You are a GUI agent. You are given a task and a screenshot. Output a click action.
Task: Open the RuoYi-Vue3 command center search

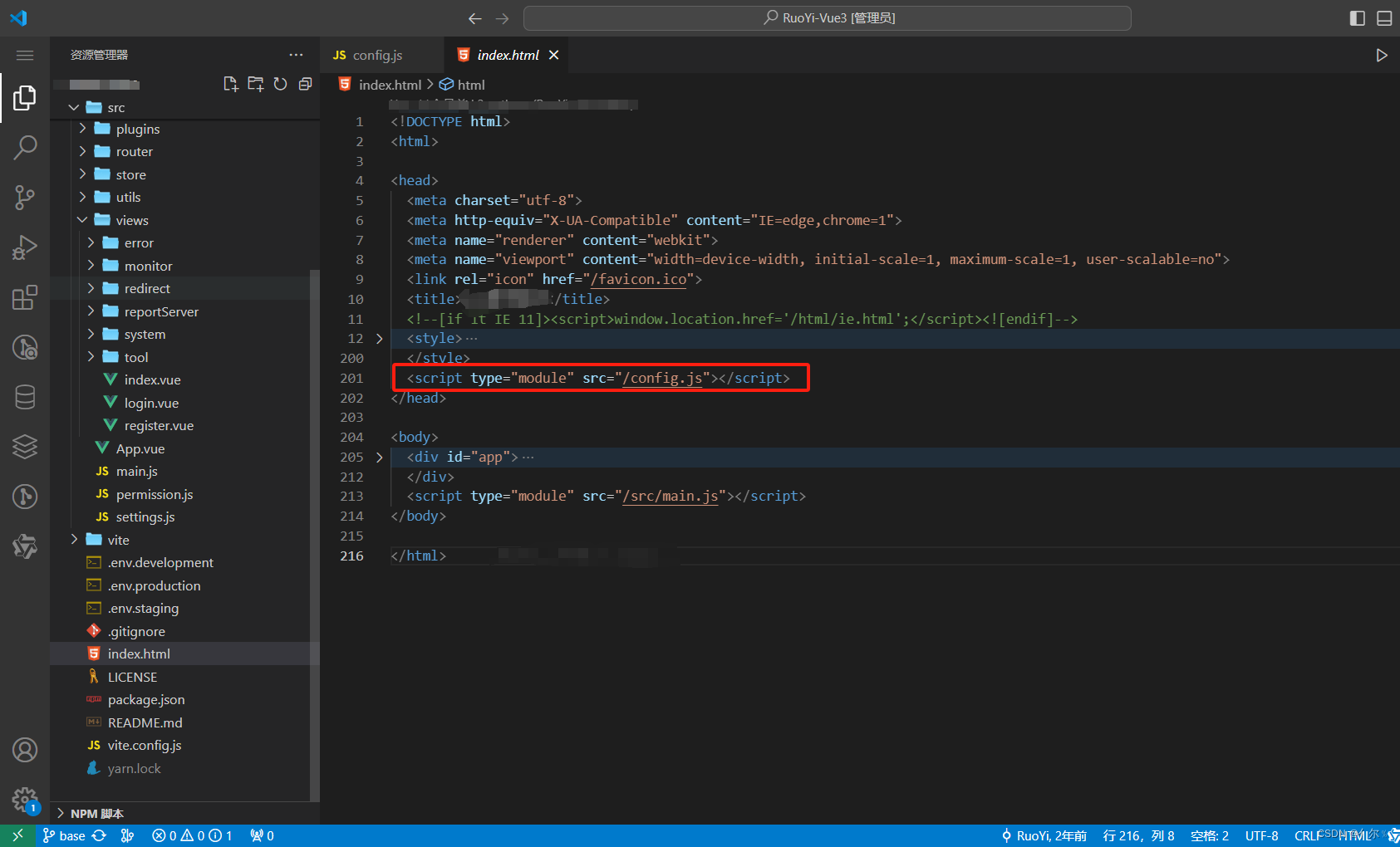click(827, 17)
